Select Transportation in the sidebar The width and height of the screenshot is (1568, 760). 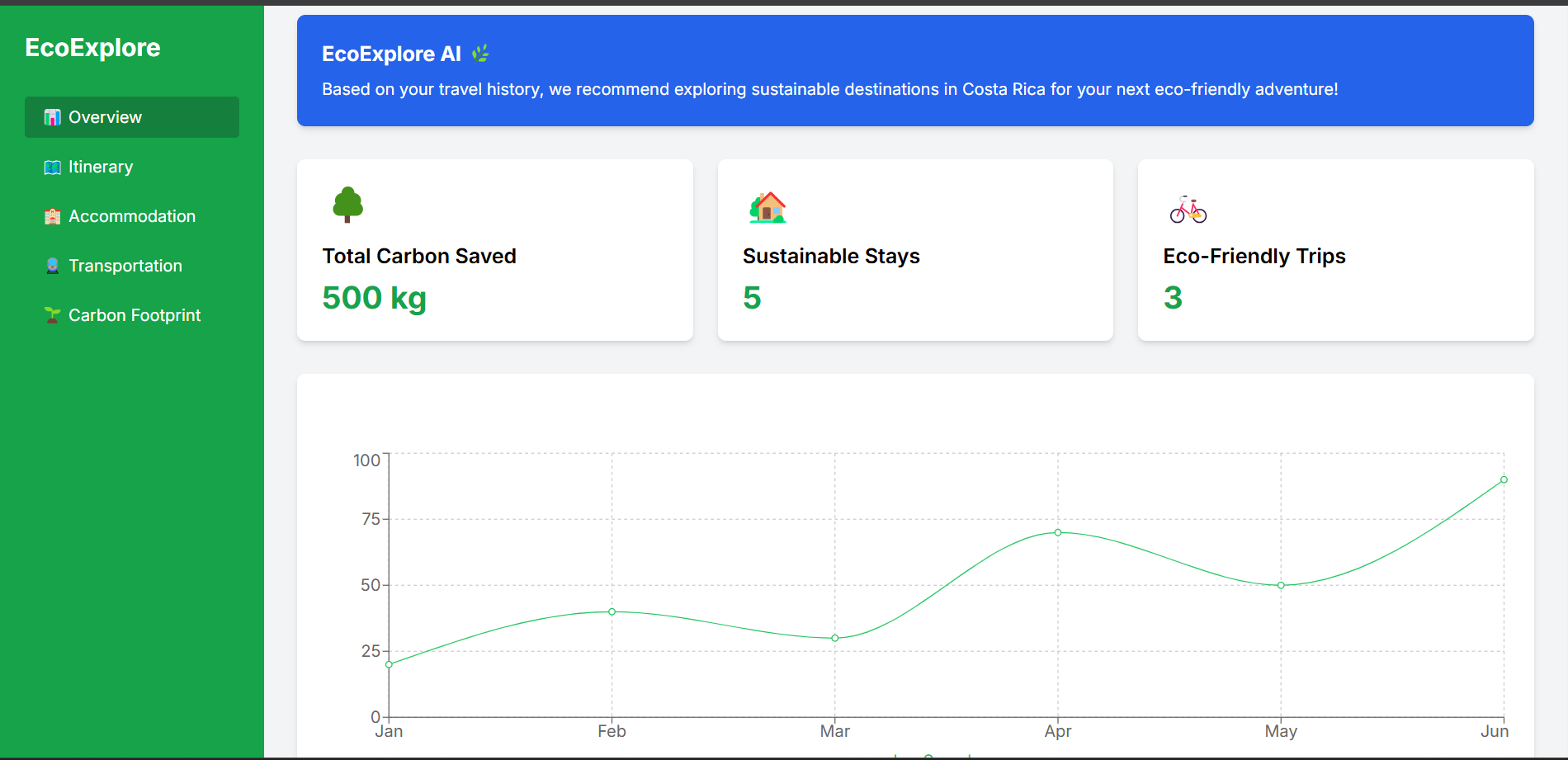coord(125,266)
